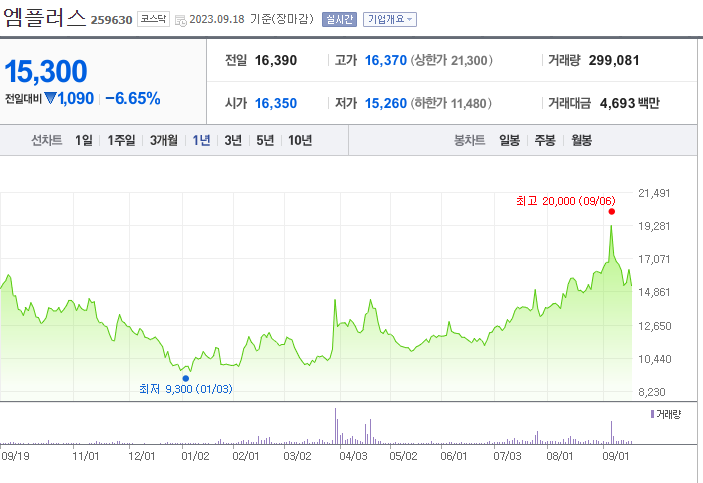Screen dimensions: 703x483
Task: Click the stock name 엠플러스
Action: (x=44, y=18)
